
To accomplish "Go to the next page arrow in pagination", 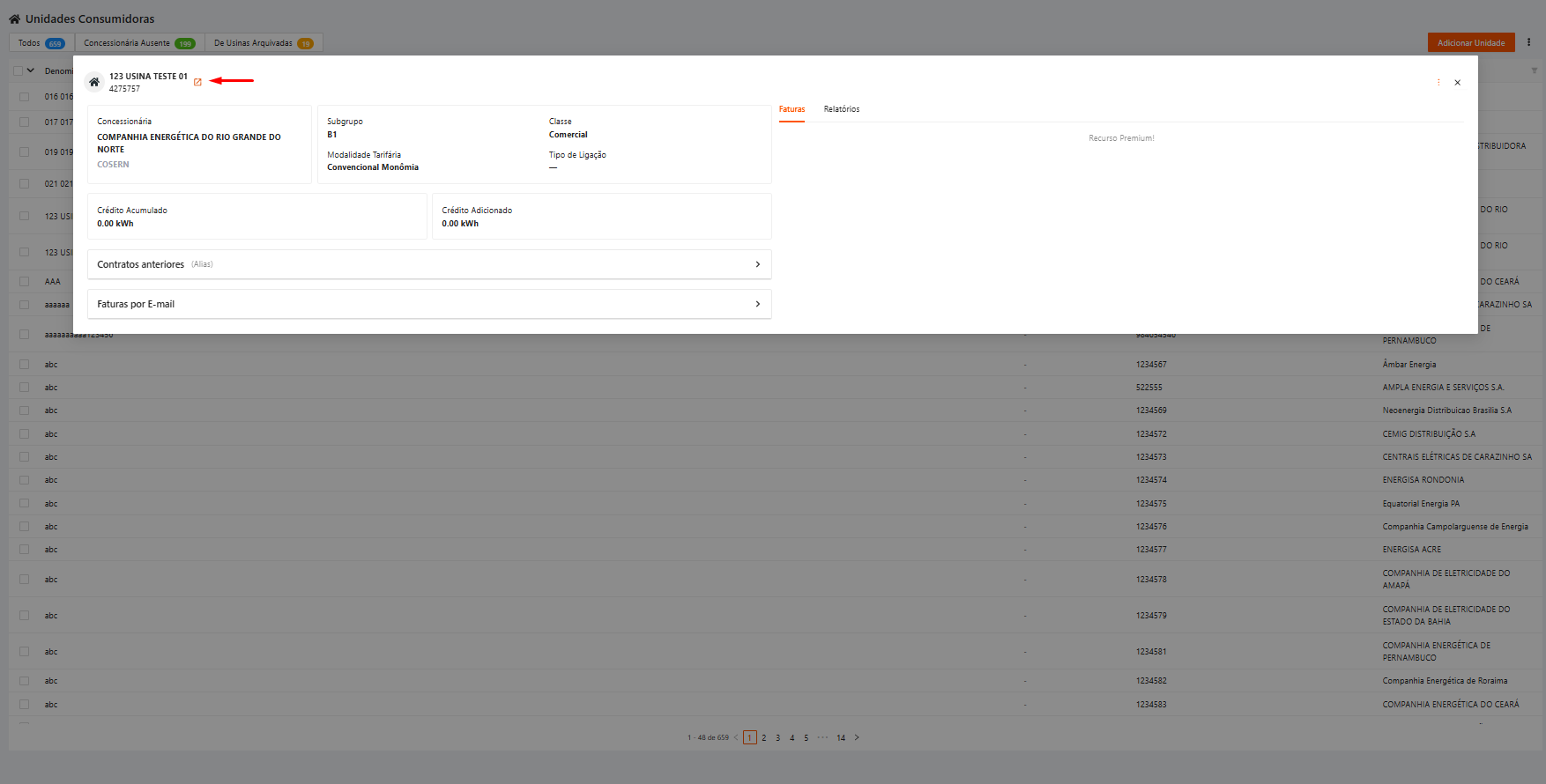I will click(856, 737).
